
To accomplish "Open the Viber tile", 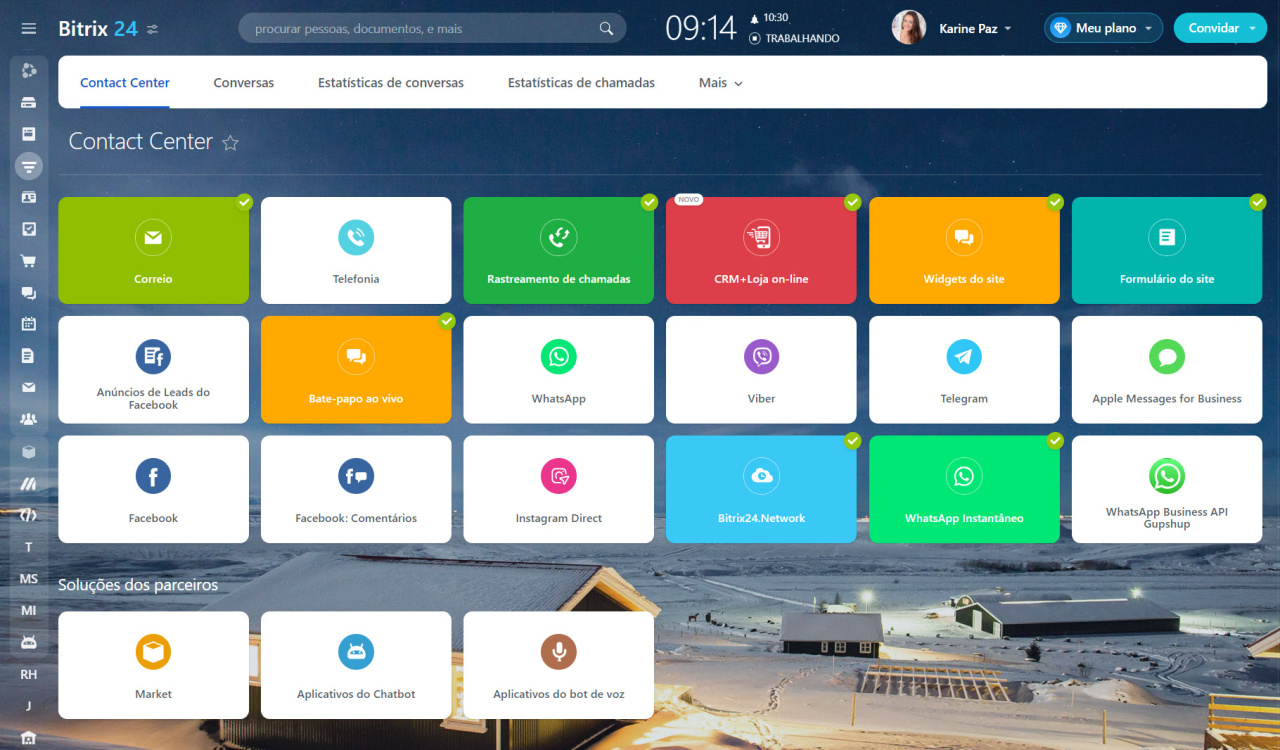I will (x=761, y=370).
